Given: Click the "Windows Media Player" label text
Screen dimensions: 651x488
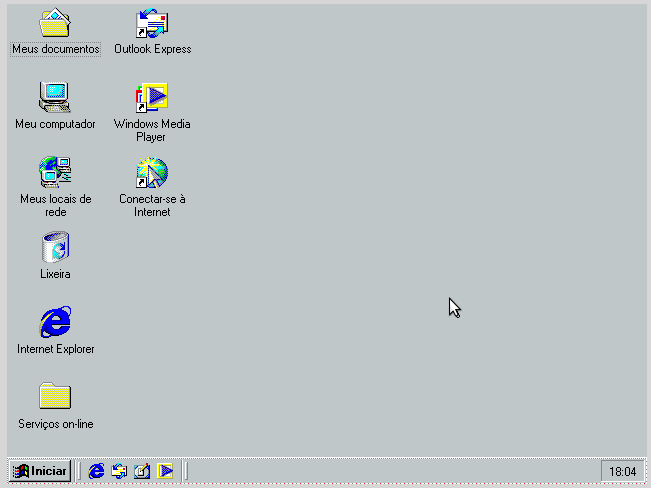Looking at the screenshot, I should pyautogui.click(x=152, y=130).
